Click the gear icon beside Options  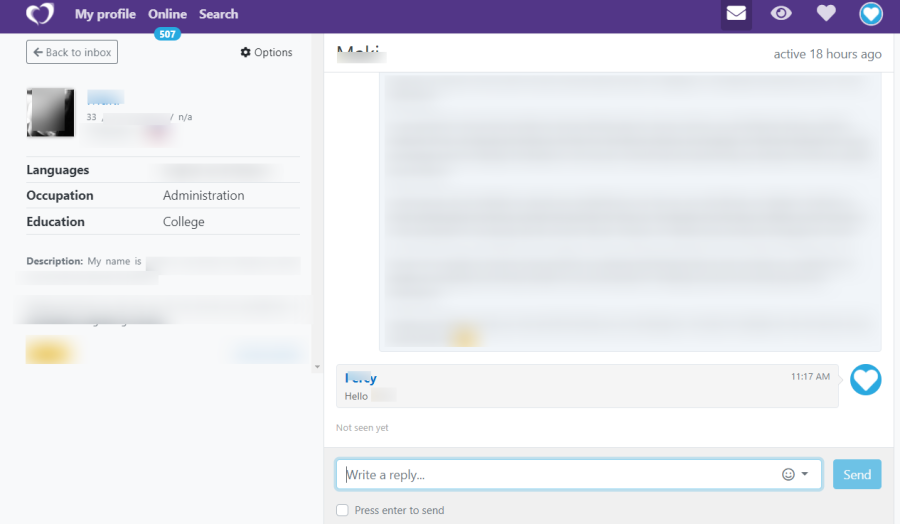click(246, 53)
